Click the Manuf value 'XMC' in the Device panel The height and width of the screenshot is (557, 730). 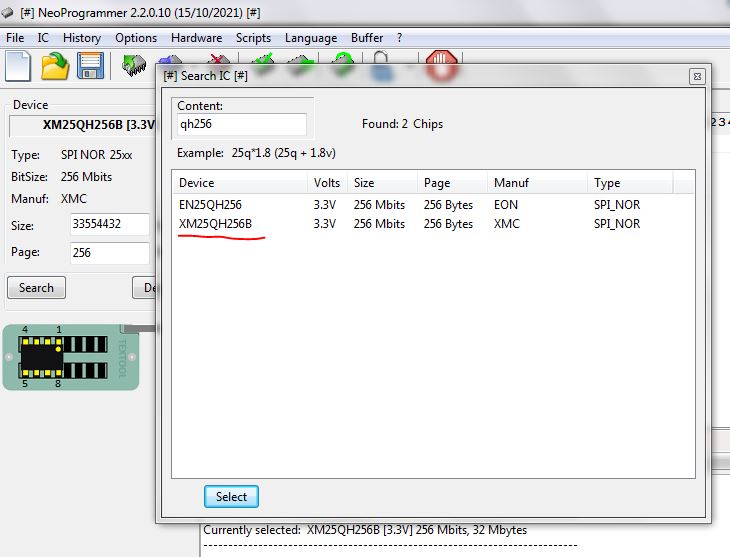click(x=74, y=199)
